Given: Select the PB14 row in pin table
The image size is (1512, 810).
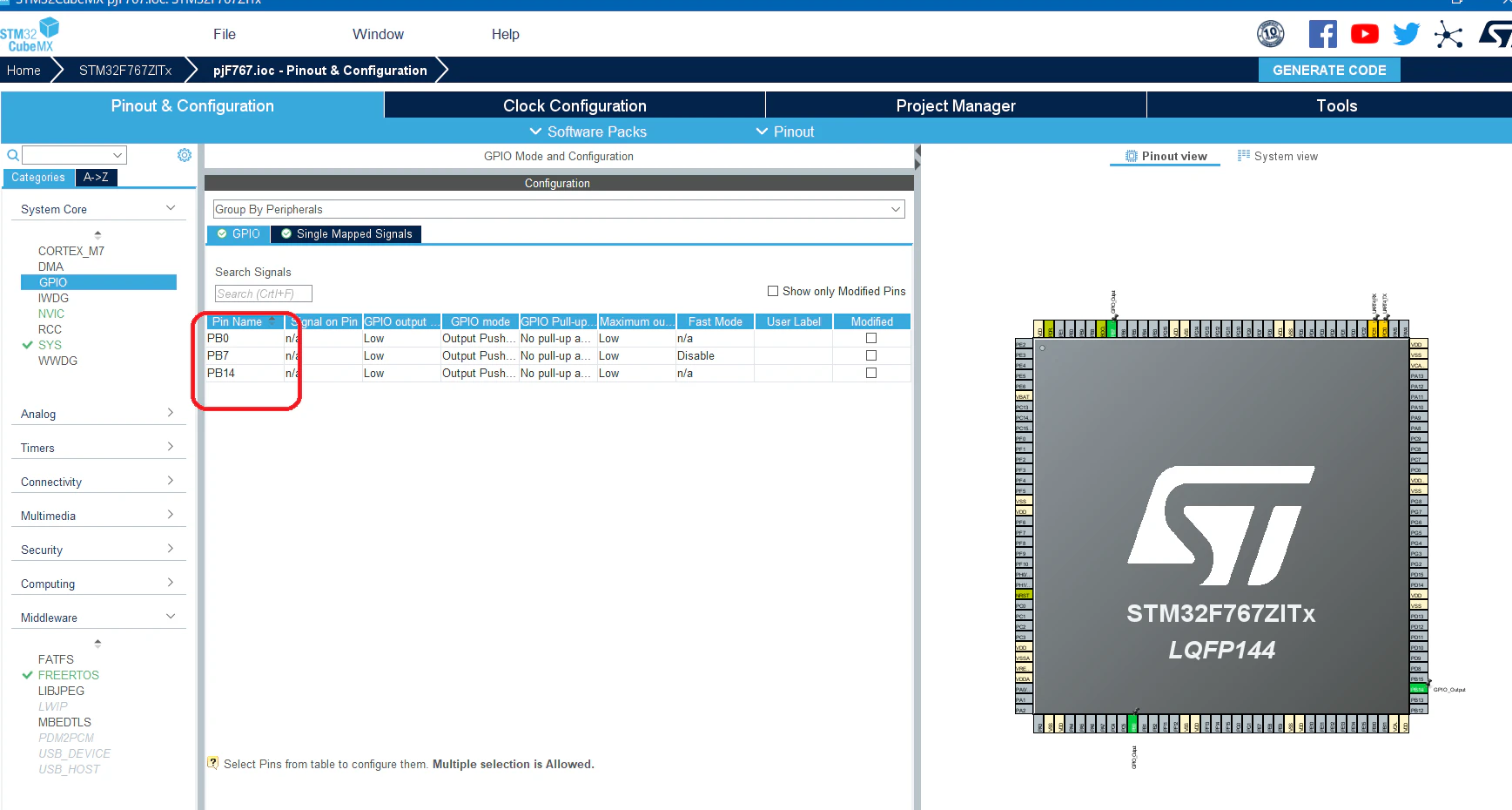Looking at the screenshot, I should [558, 373].
